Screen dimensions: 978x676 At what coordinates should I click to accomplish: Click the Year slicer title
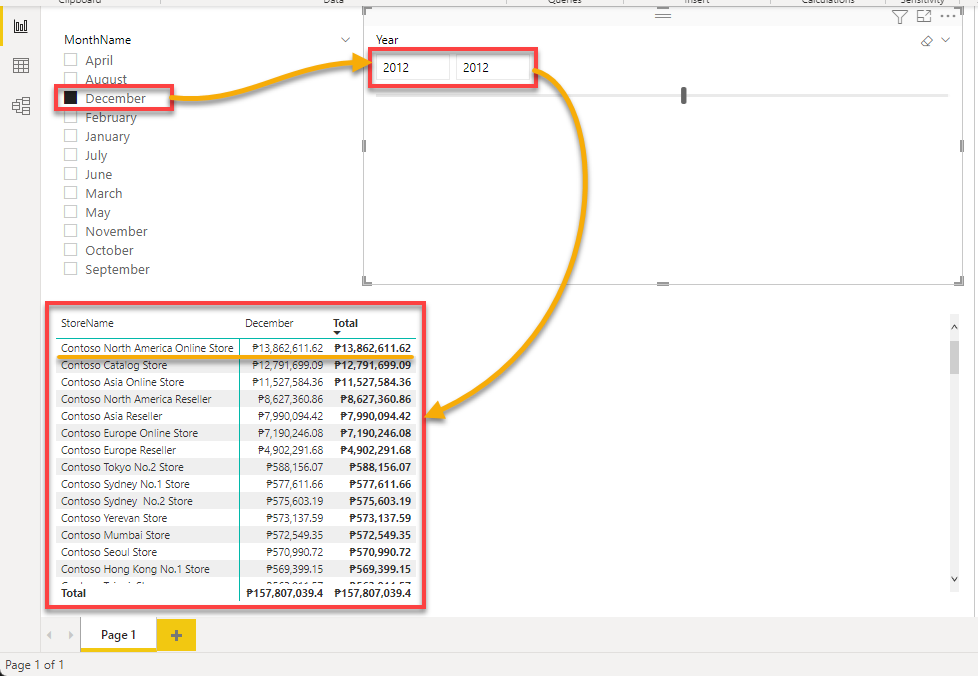tap(387, 40)
